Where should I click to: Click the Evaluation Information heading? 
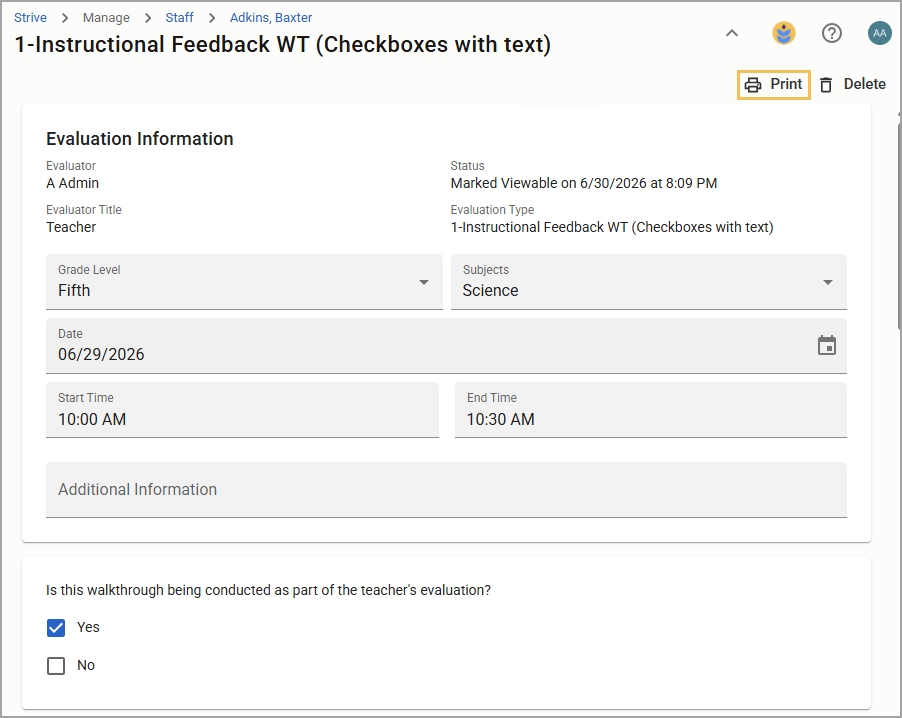(x=140, y=139)
